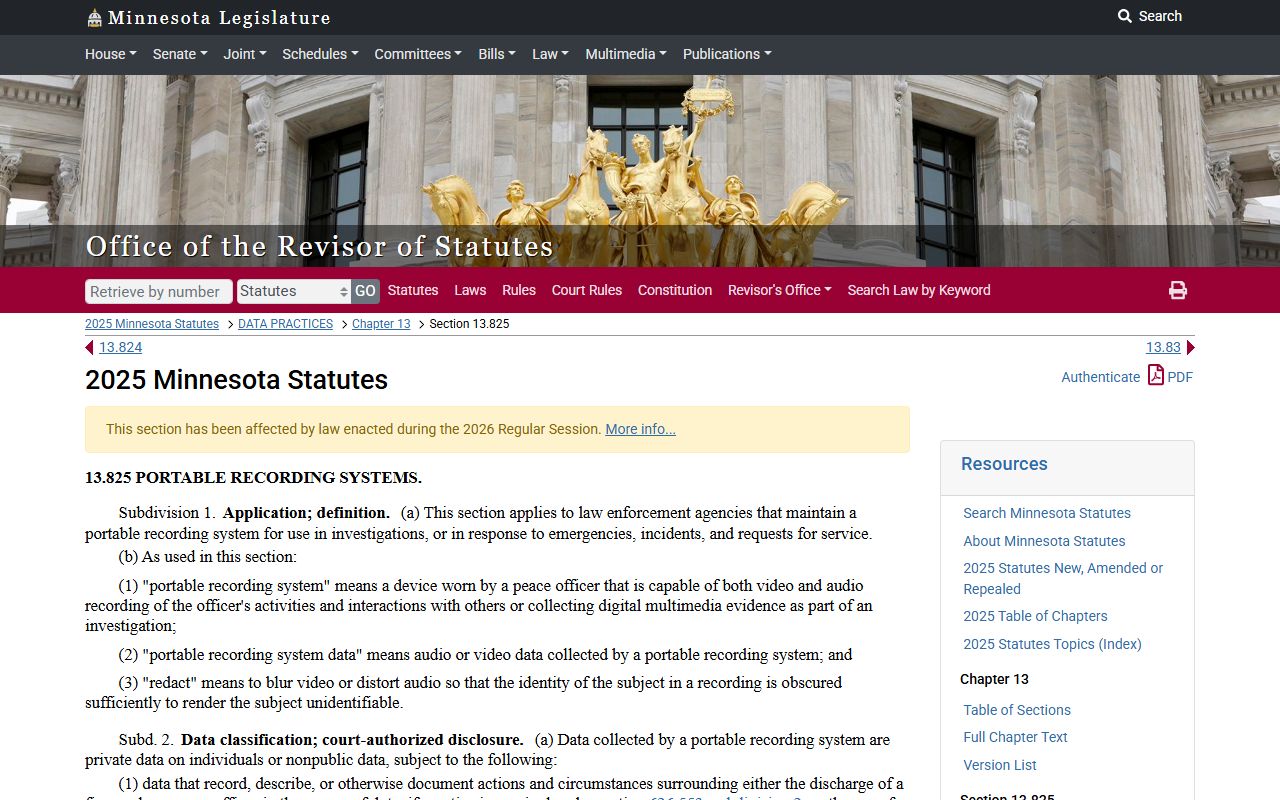The image size is (1280, 800).
Task: Click the Search magnifying glass icon
Action: 1125,16
